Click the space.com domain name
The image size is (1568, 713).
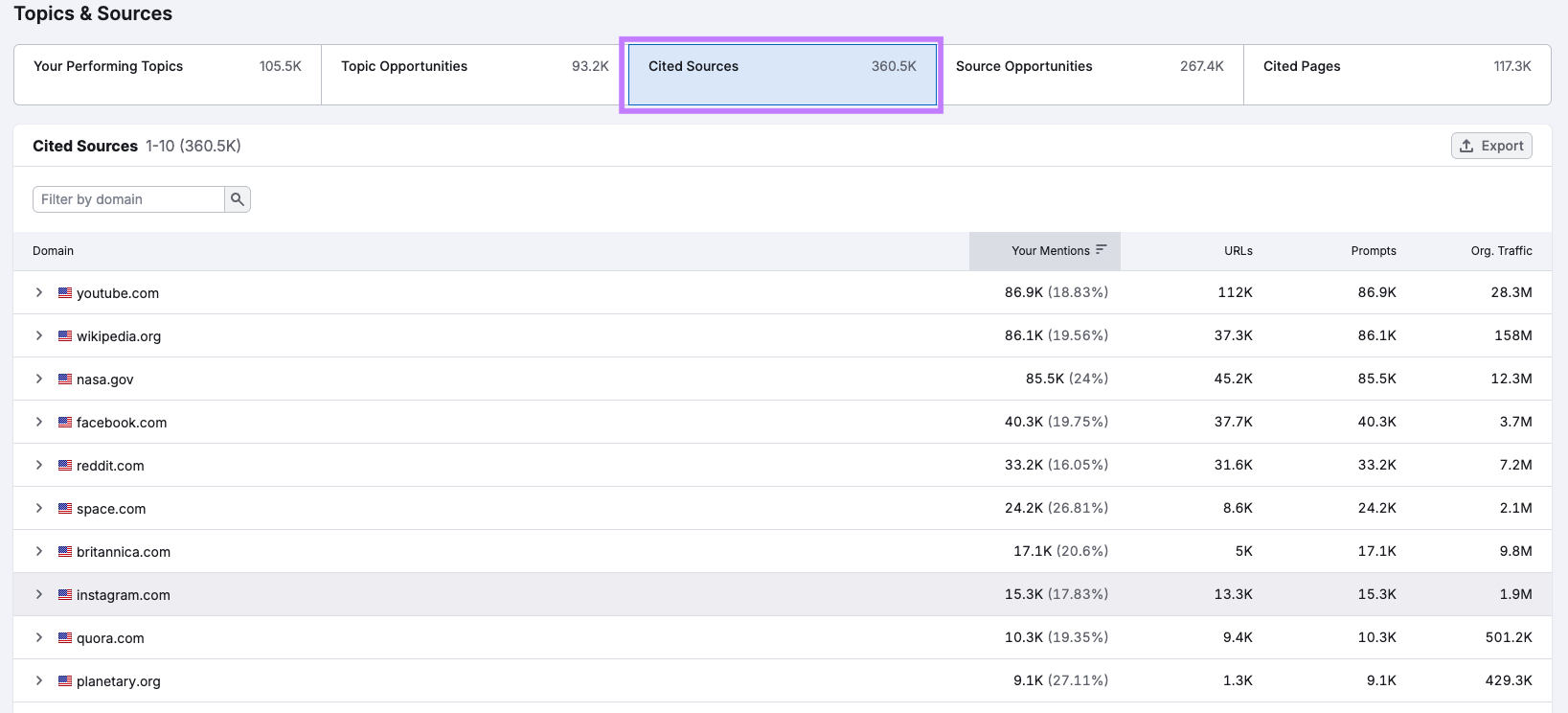pos(111,509)
